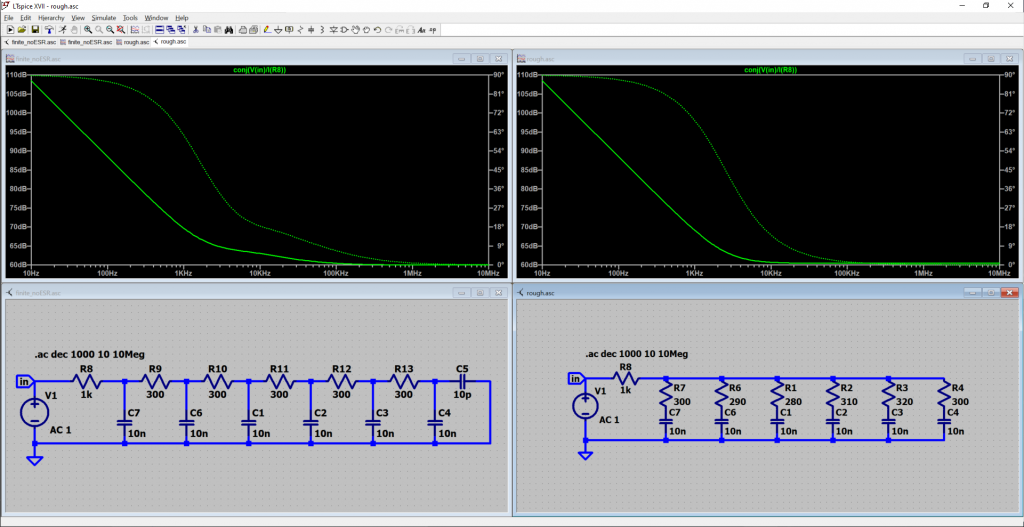Open the Hierarchy menu
The width and height of the screenshot is (1024, 527).
[52, 18]
